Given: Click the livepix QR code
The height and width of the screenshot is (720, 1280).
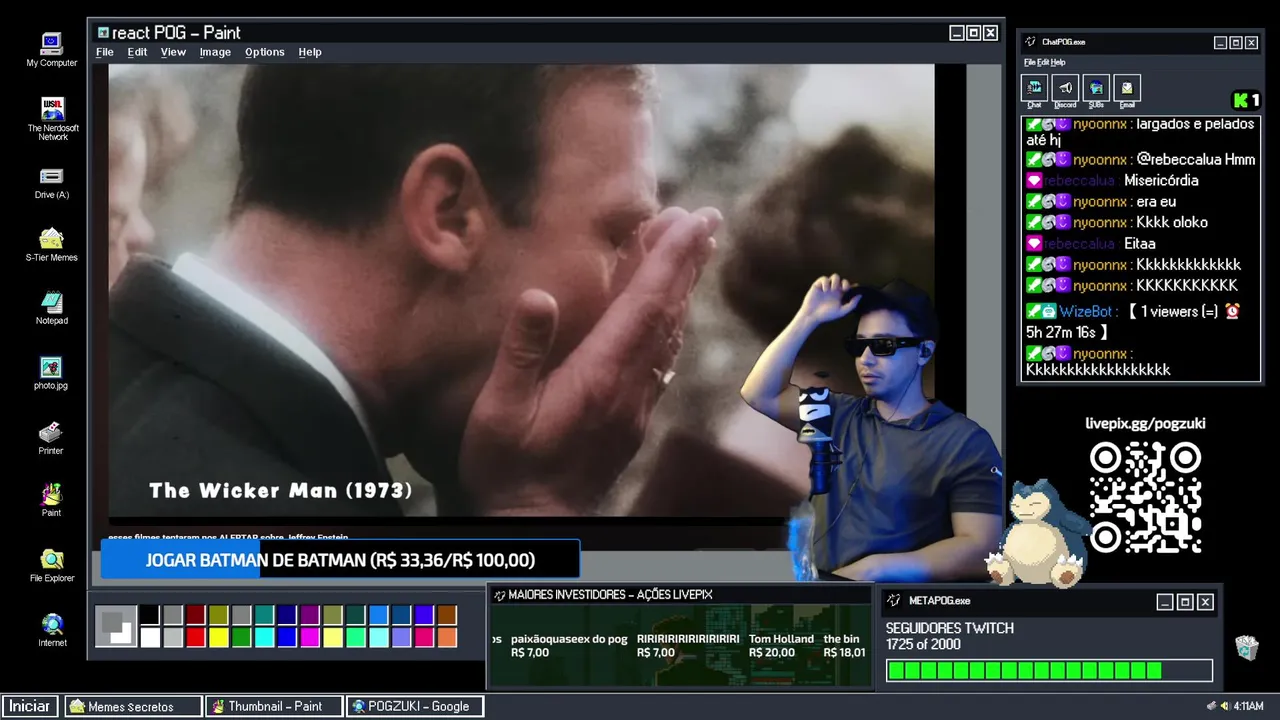Looking at the screenshot, I should coord(1145,497).
